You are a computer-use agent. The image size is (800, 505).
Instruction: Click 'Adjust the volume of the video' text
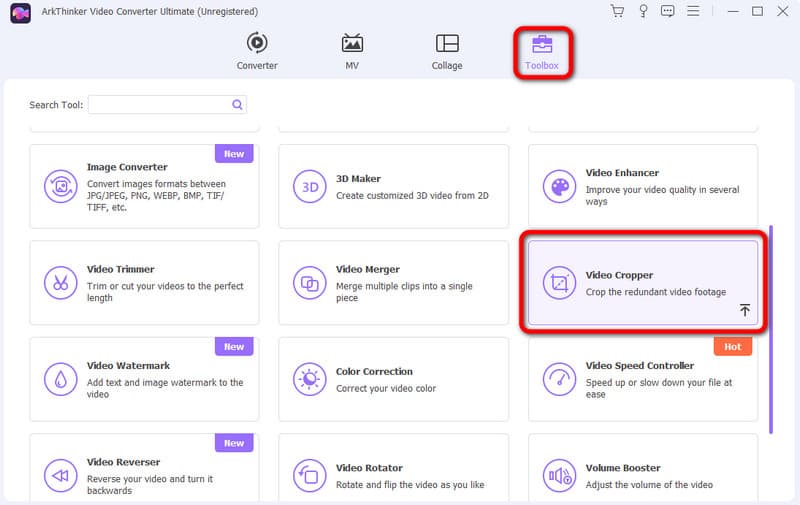[649, 485]
